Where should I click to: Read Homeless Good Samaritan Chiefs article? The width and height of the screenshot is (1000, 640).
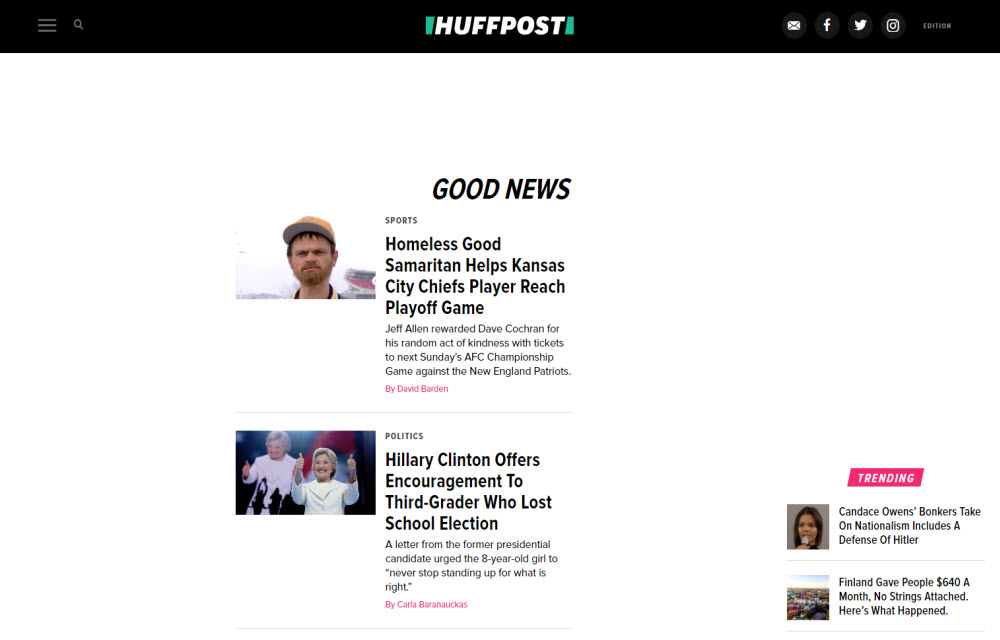[475, 275]
